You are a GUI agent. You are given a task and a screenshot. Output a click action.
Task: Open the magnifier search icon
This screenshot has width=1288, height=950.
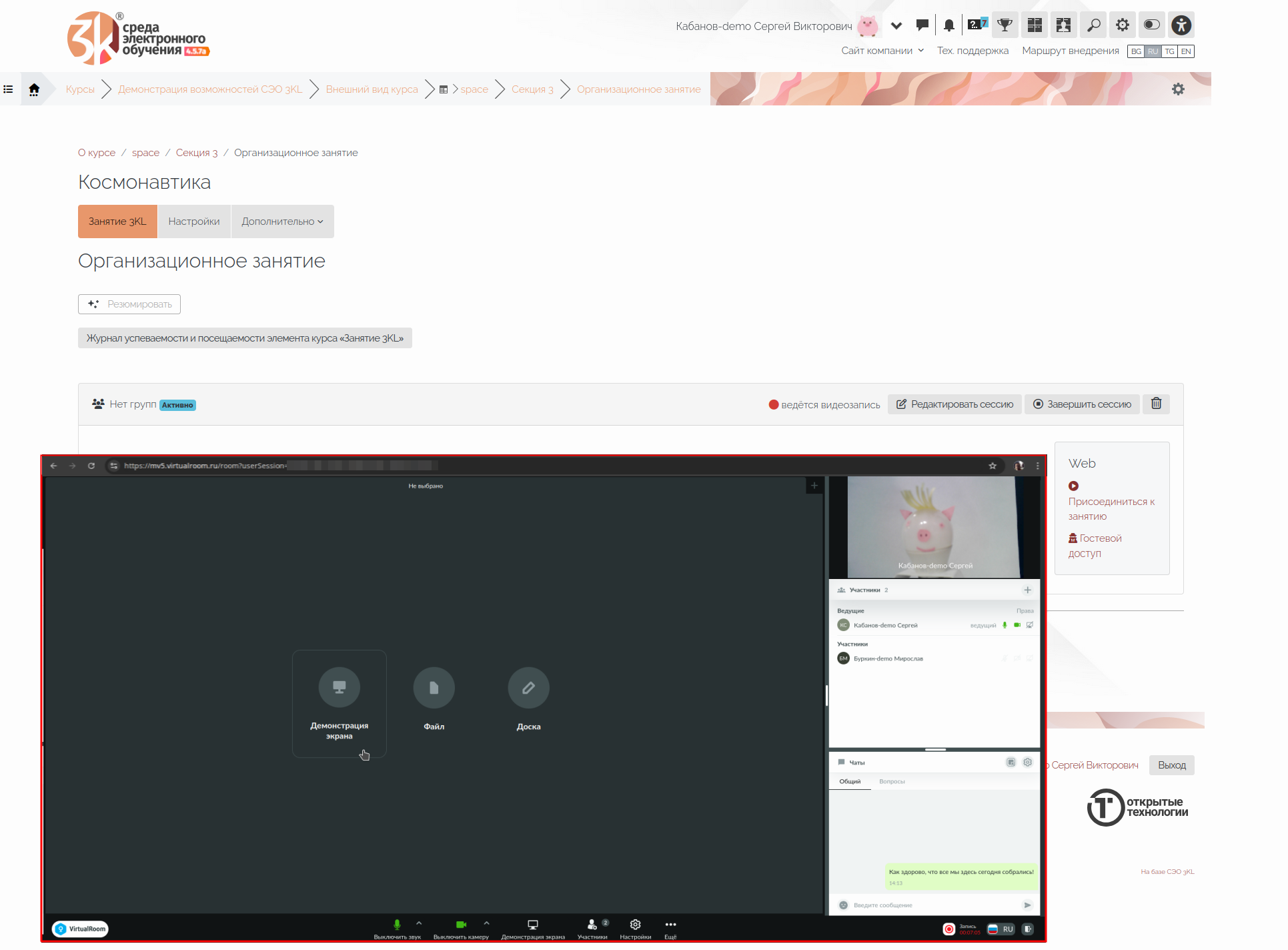pos(1094,25)
